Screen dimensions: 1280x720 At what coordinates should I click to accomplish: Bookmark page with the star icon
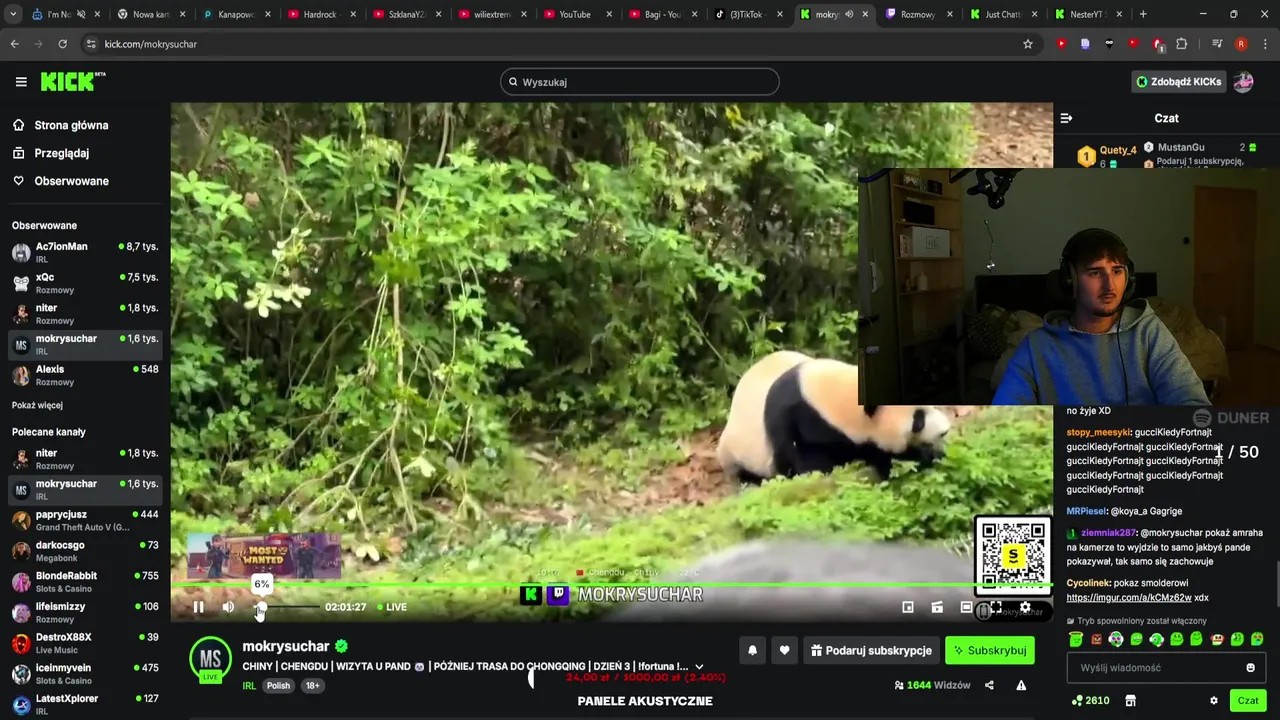point(1027,44)
